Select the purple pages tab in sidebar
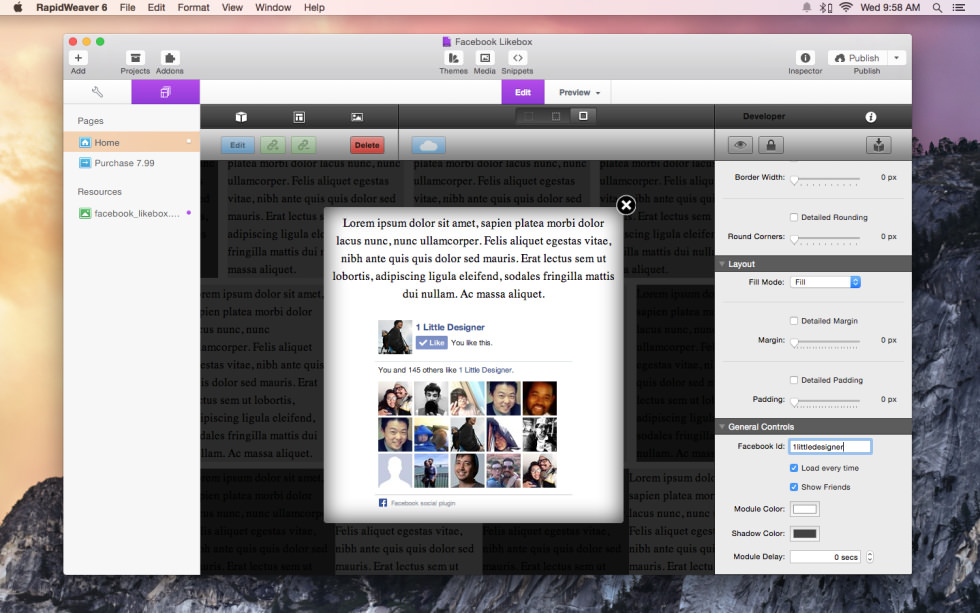Viewport: 980px width, 613px height. click(x=166, y=92)
